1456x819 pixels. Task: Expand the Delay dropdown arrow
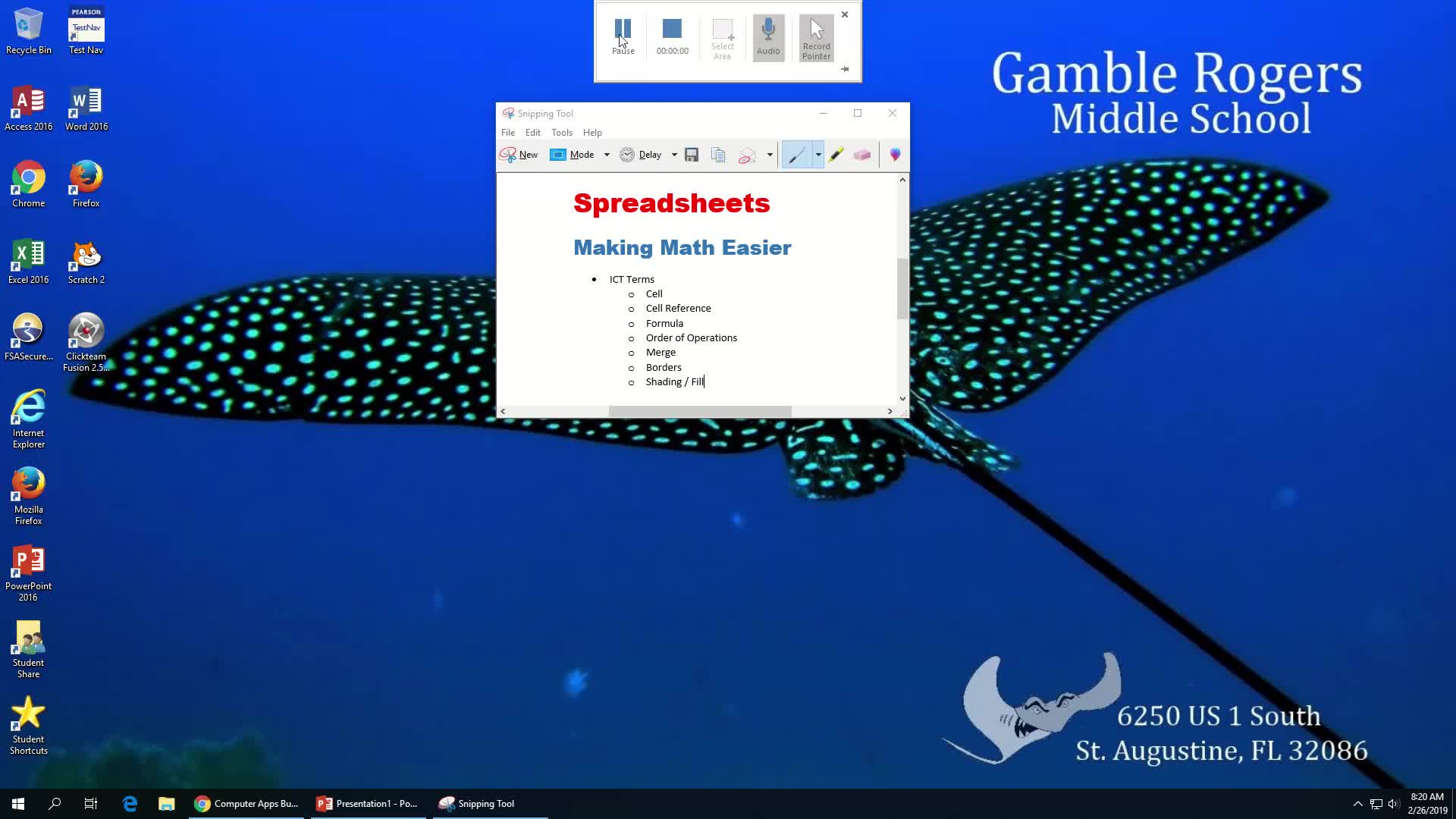click(x=674, y=155)
